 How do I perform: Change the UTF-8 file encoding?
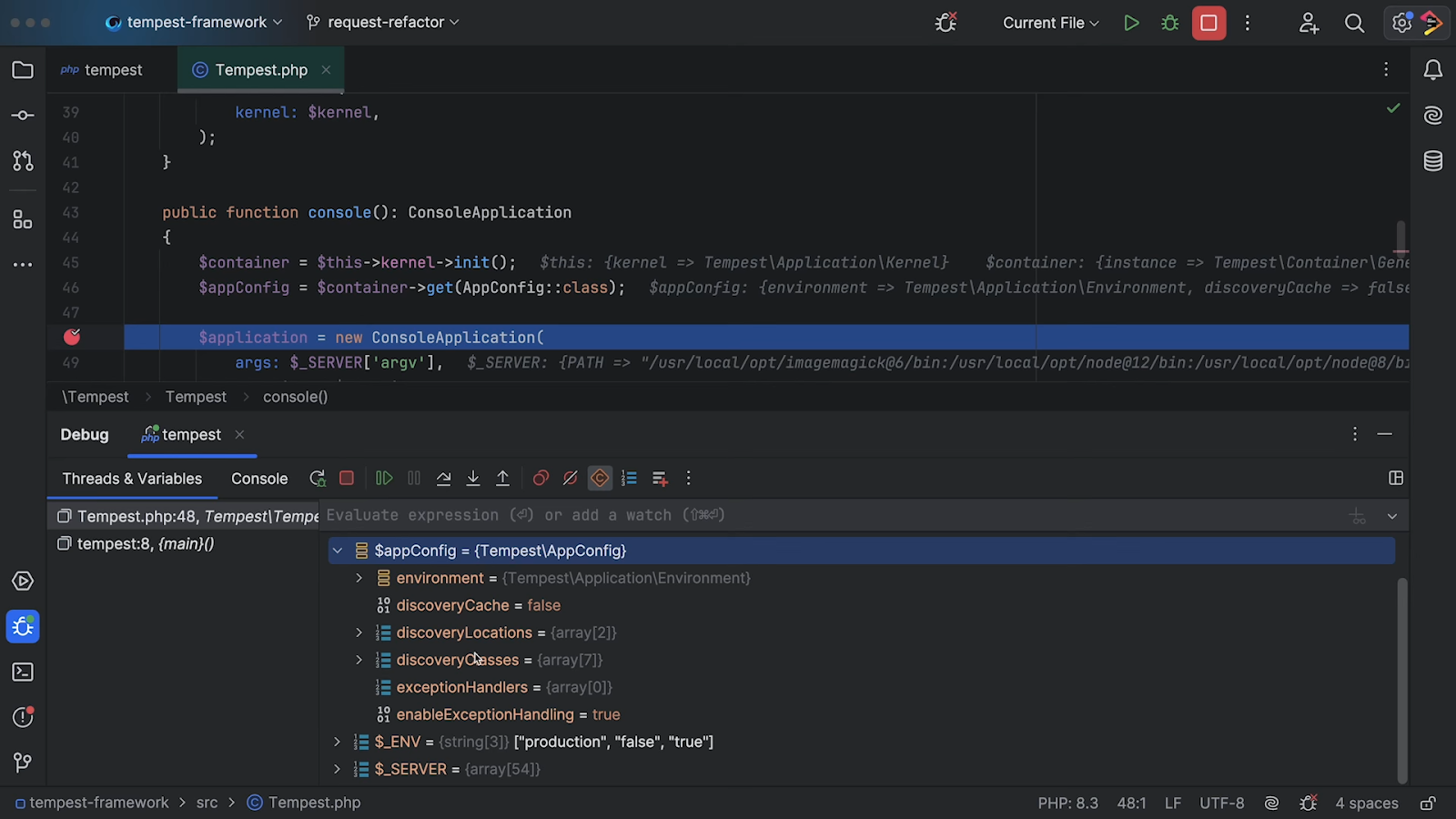pyautogui.click(x=1222, y=803)
